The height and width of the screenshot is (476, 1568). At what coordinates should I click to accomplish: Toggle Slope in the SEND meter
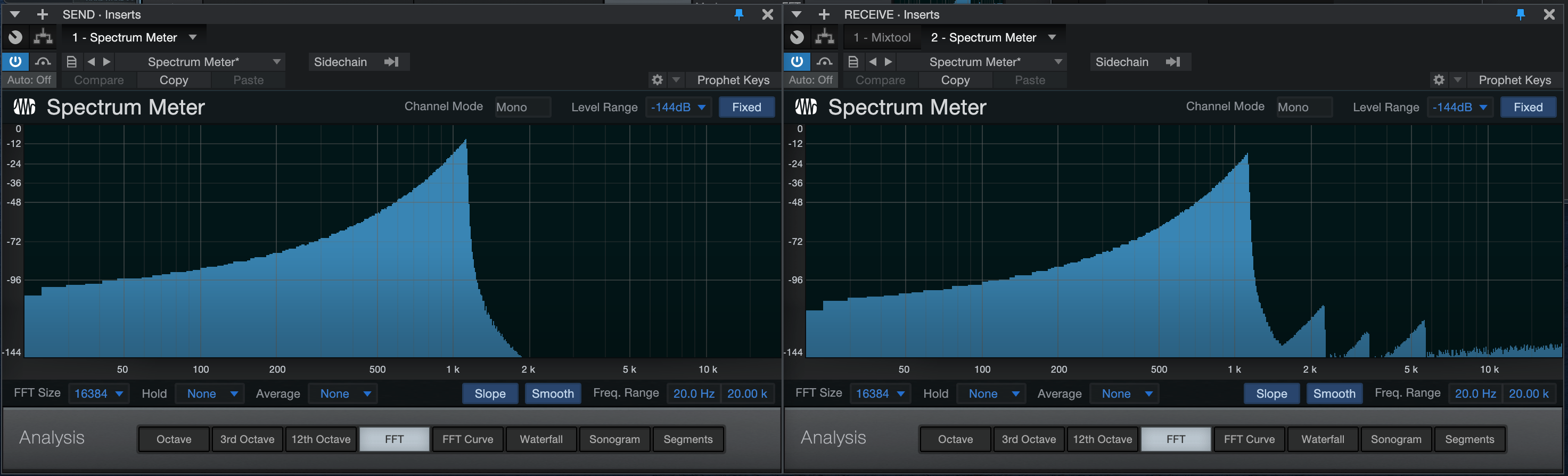point(490,393)
